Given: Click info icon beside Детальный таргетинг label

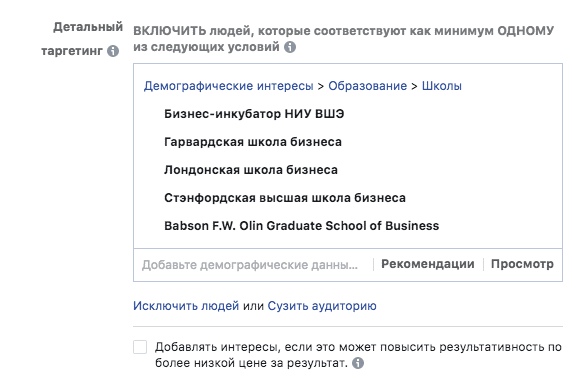Looking at the screenshot, I should point(113,51).
